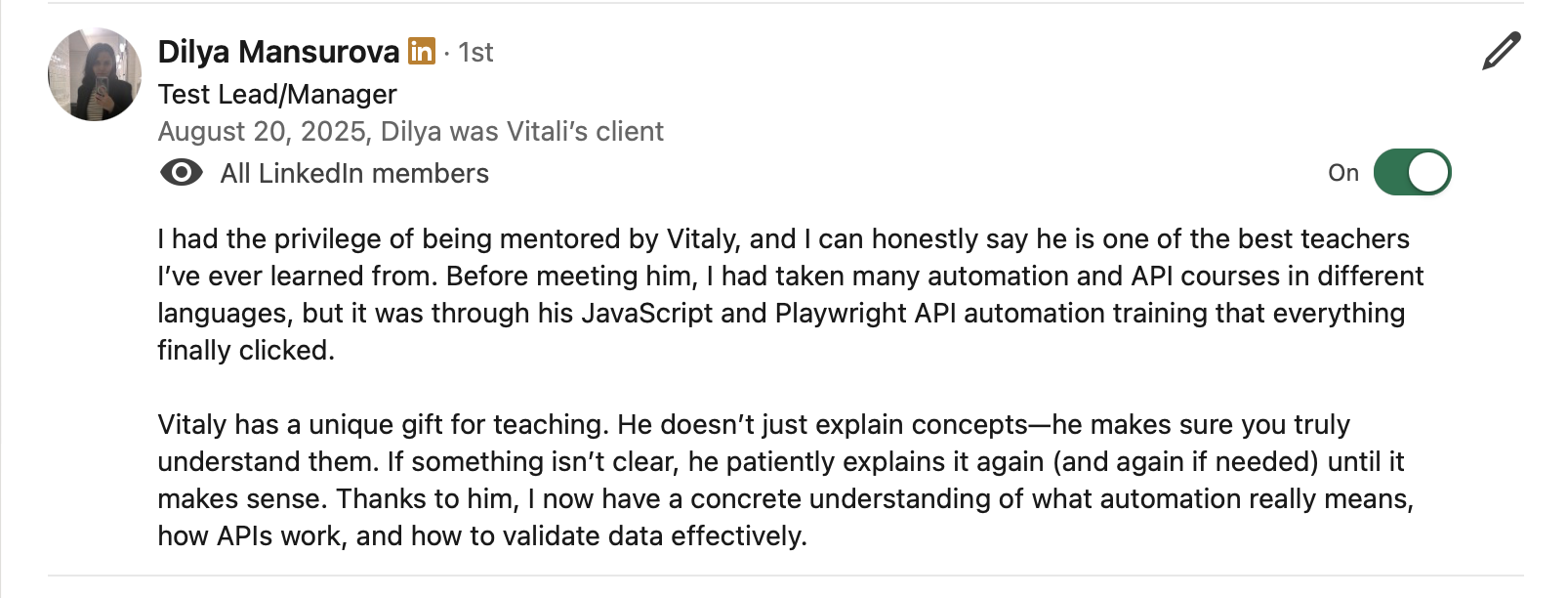Open the Dilya Mansurova name link

pyautogui.click(x=278, y=52)
